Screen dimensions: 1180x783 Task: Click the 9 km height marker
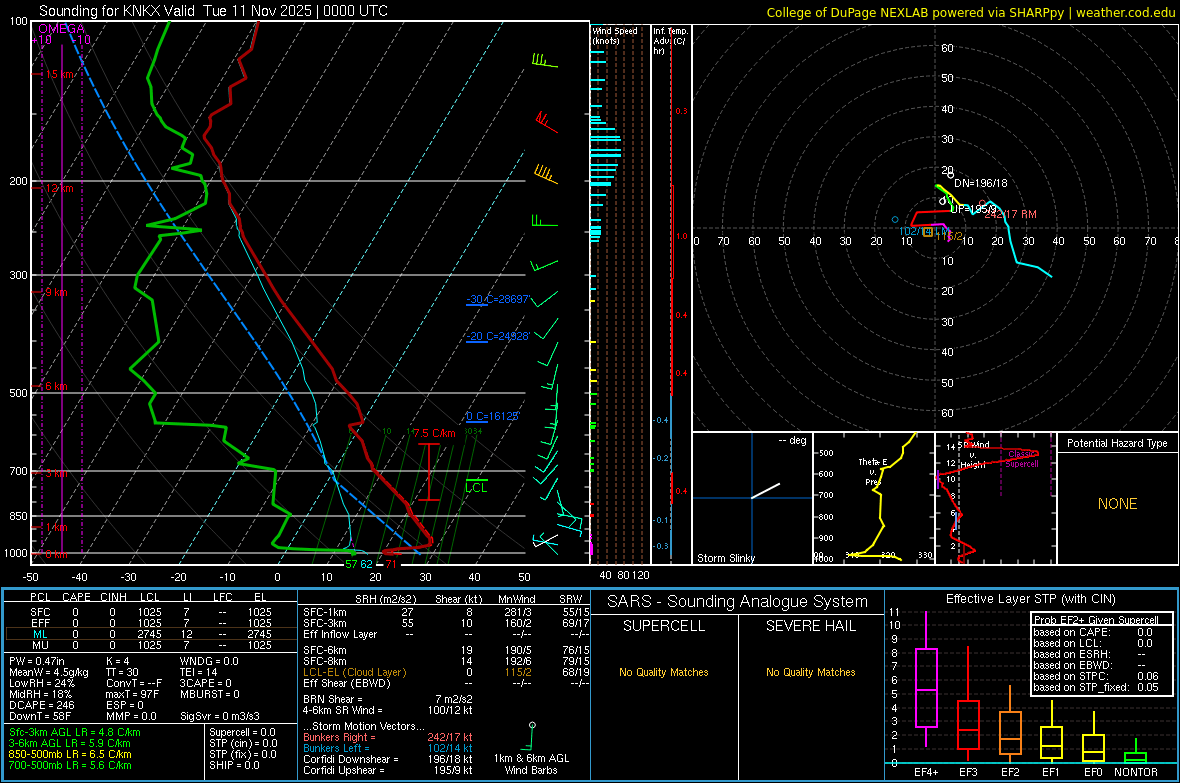click(56, 292)
